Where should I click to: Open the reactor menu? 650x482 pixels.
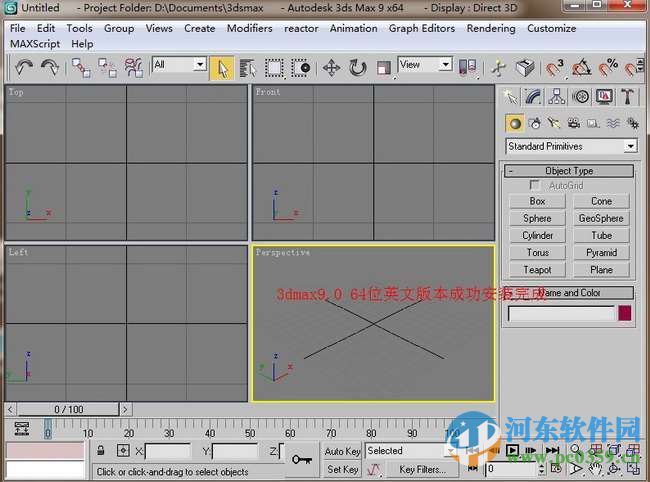point(301,28)
